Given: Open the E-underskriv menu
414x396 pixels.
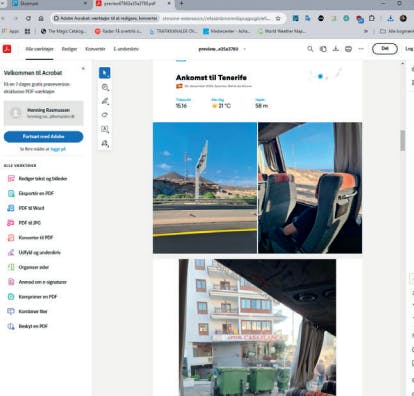Looking at the screenshot, I should point(126,49).
